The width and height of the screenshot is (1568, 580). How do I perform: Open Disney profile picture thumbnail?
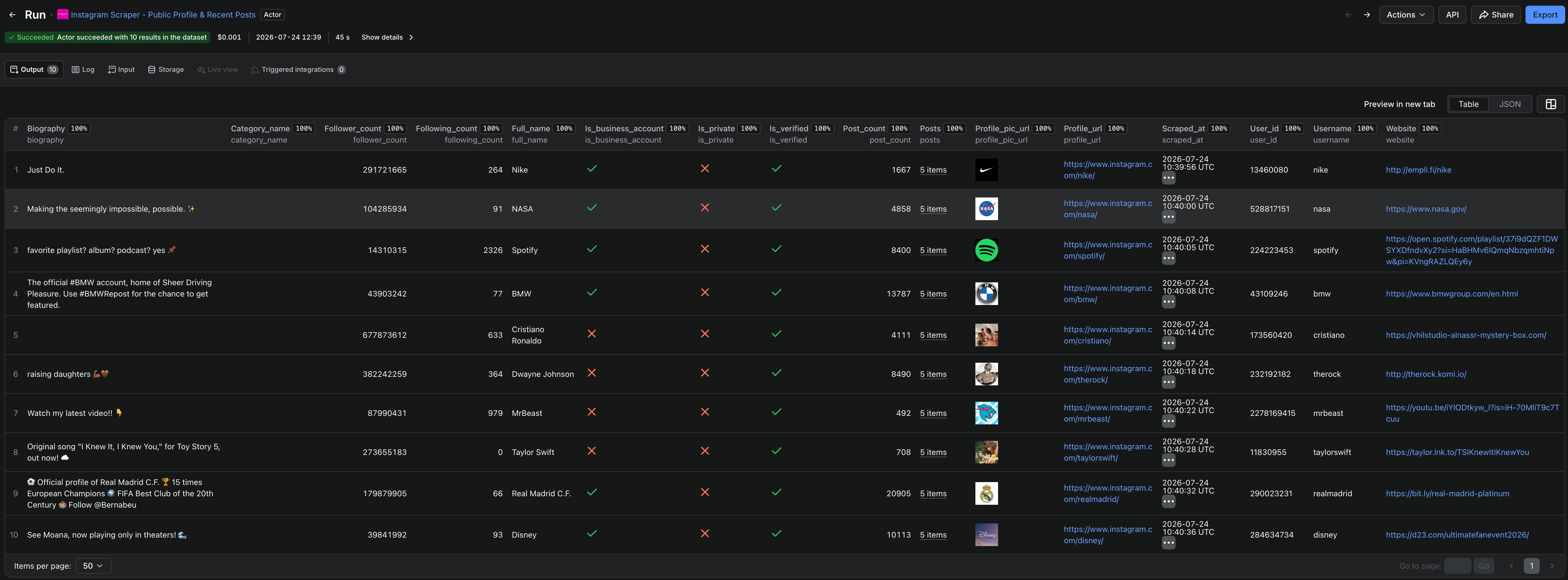tap(986, 534)
